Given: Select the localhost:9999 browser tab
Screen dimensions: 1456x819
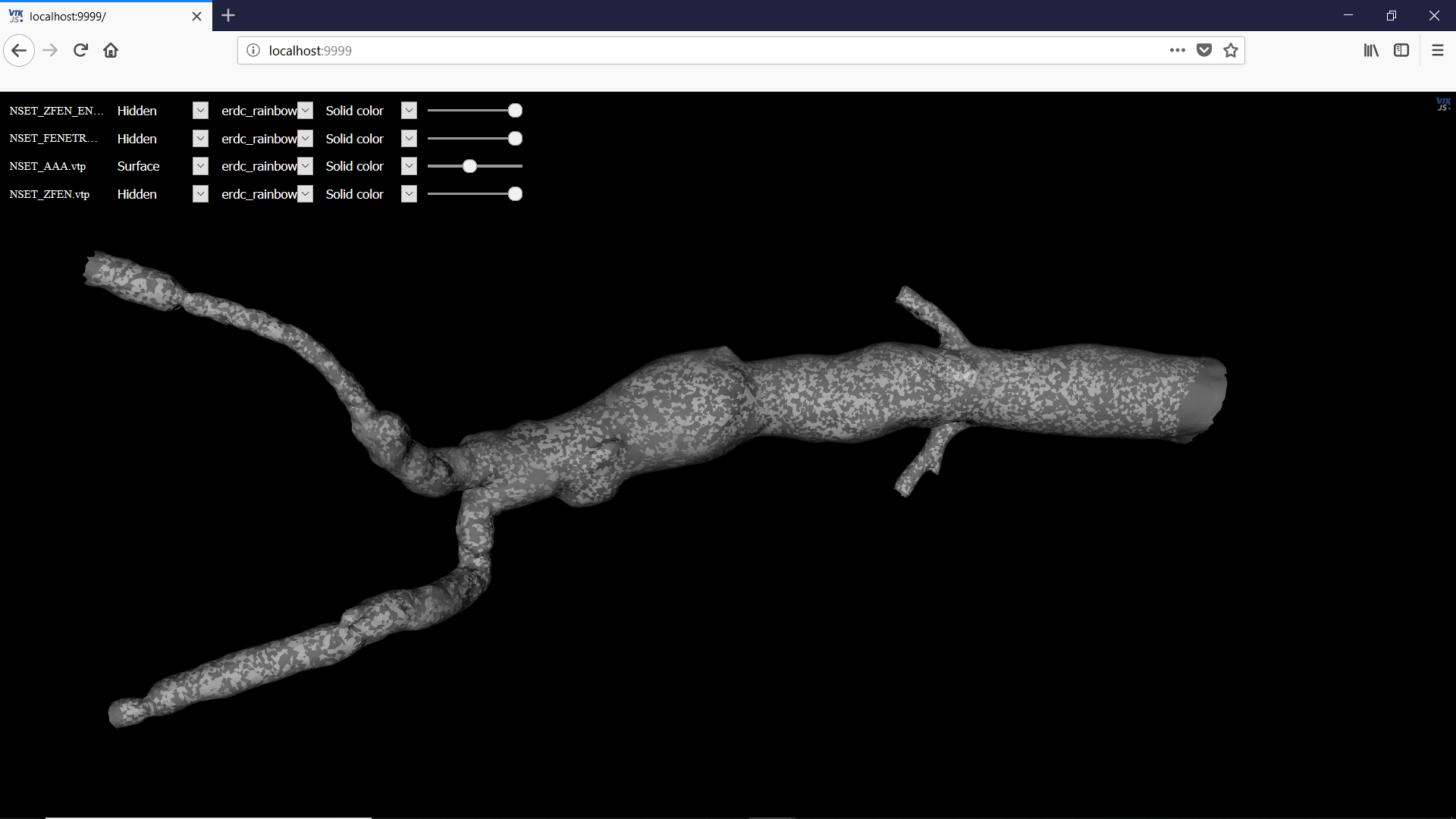Looking at the screenshot, I should click(x=99, y=16).
